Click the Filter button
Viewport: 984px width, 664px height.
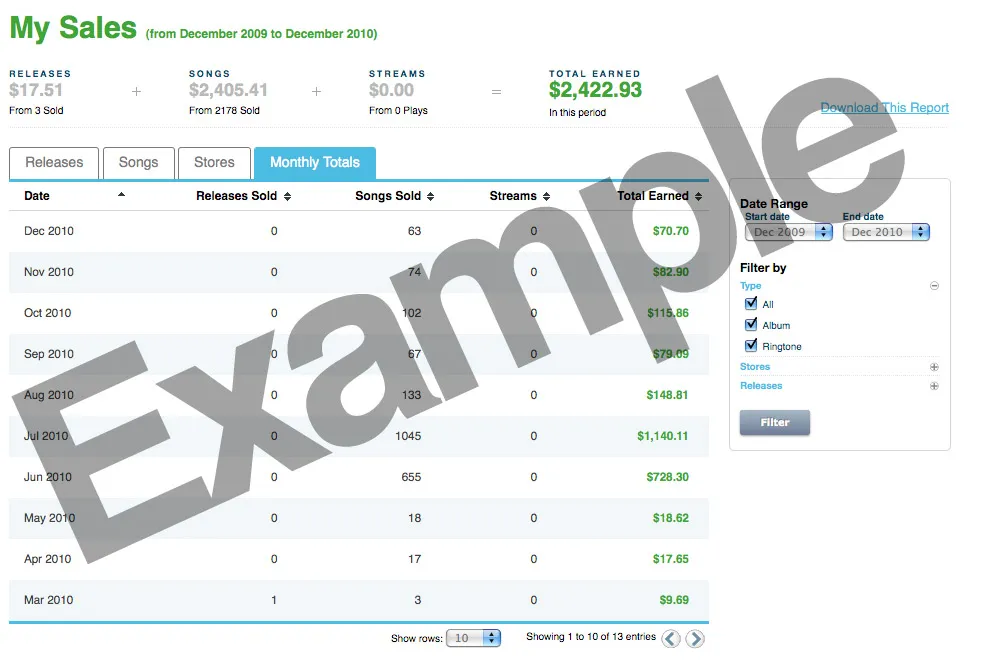tap(774, 422)
